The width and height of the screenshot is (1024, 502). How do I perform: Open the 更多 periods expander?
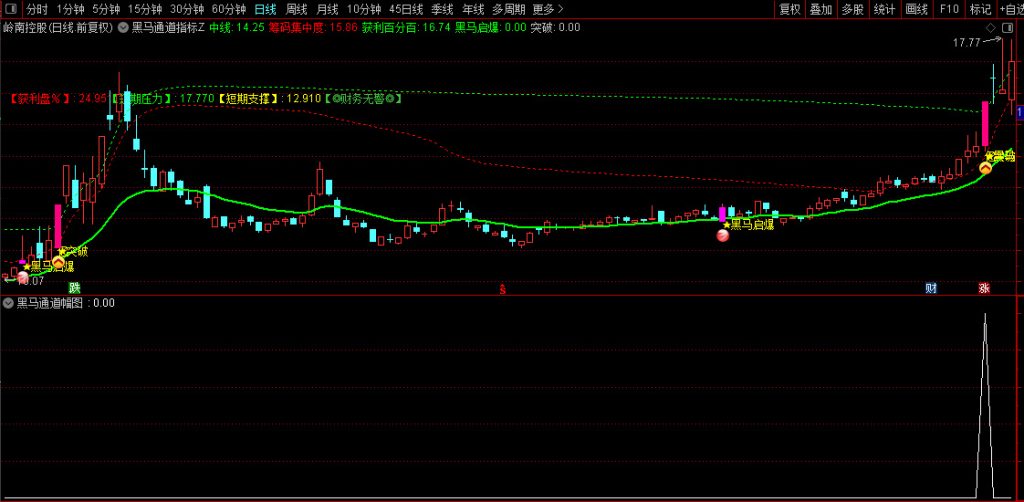(x=547, y=9)
